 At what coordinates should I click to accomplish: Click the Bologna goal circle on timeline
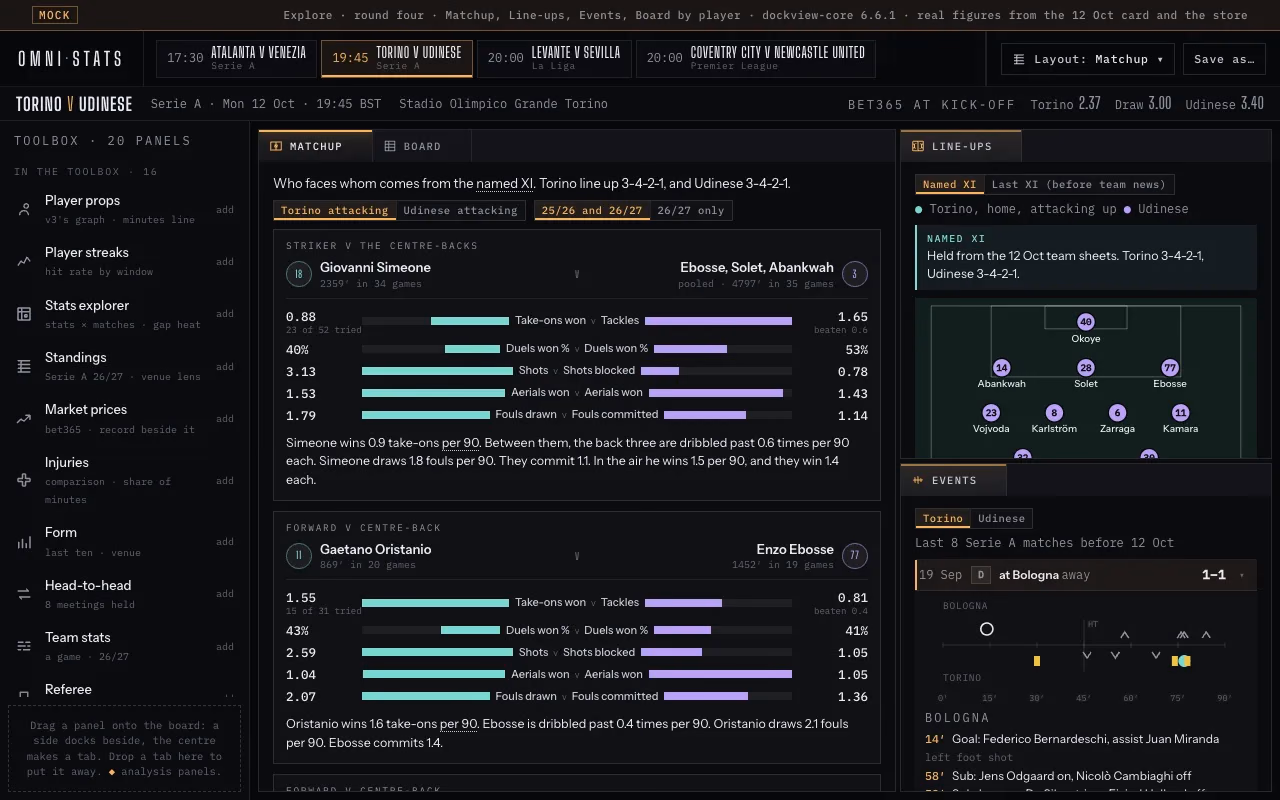987,629
